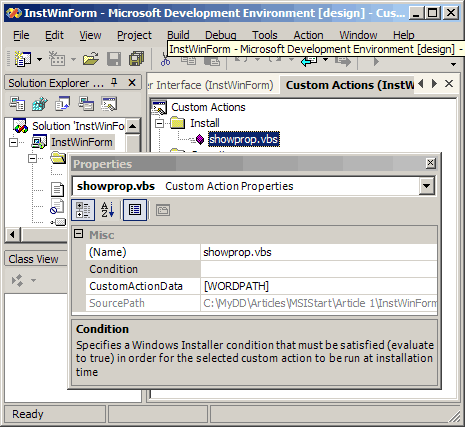The width and height of the screenshot is (467, 428).
Task: Select the Solution 'InstWinFo...' root node
Action: point(78,126)
